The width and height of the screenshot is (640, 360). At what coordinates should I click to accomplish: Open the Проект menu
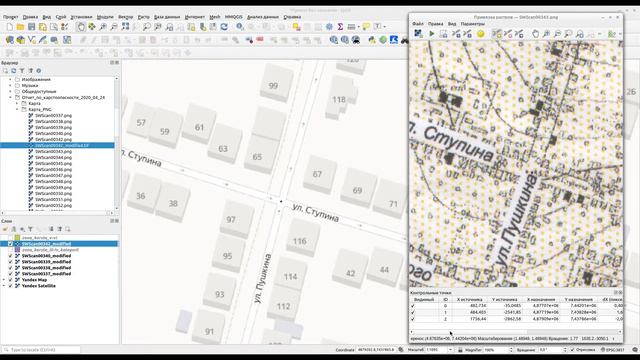(x=11, y=17)
